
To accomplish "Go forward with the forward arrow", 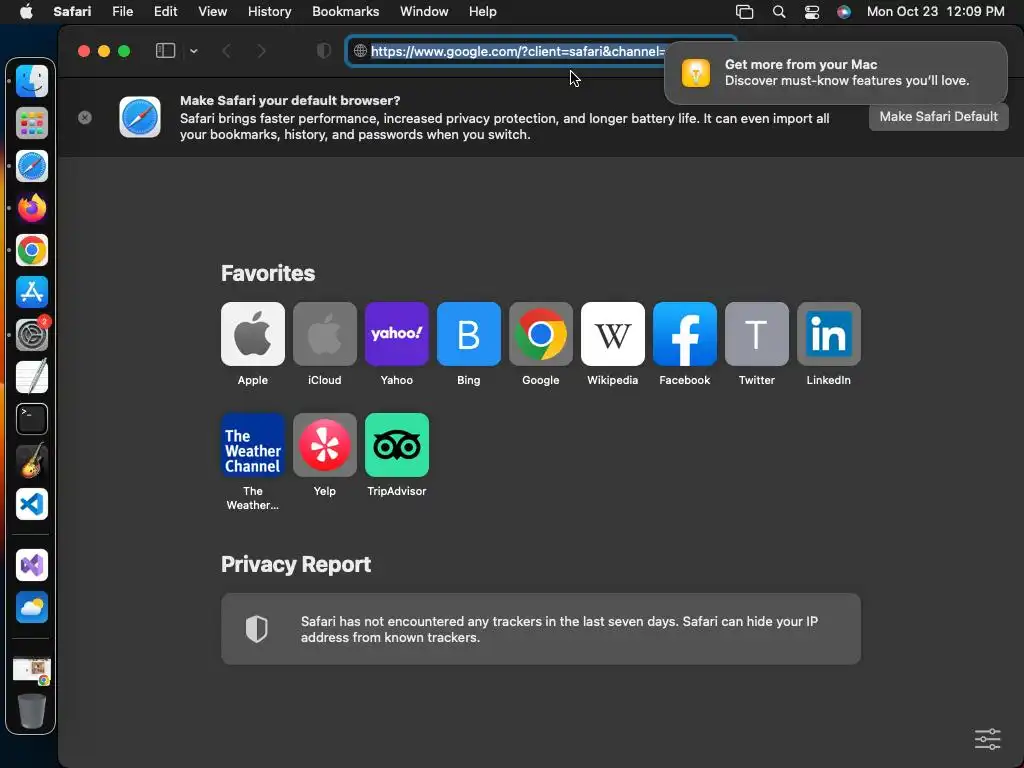I will pos(261,51).
